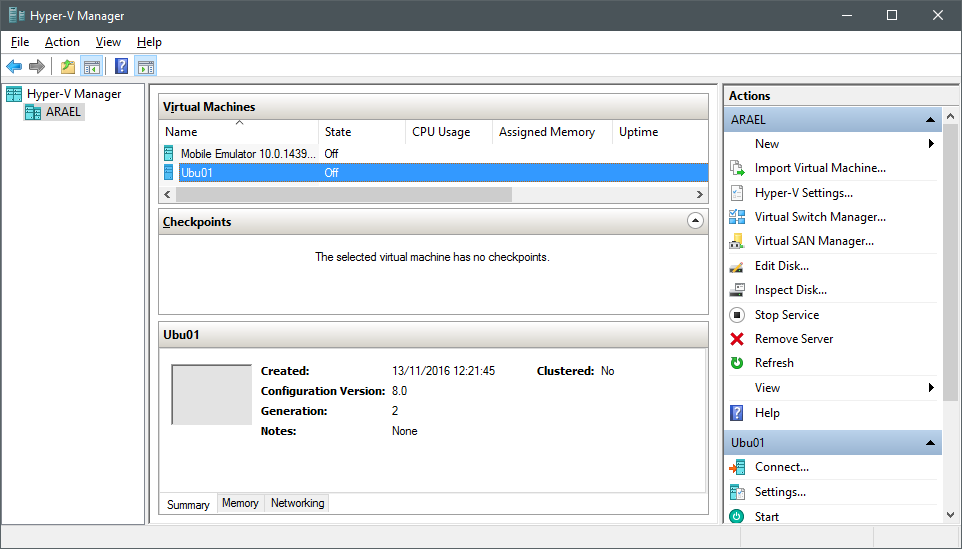Collapse the Checkpoints section chevron
962x549 pixels.
[x=695, y=221]
